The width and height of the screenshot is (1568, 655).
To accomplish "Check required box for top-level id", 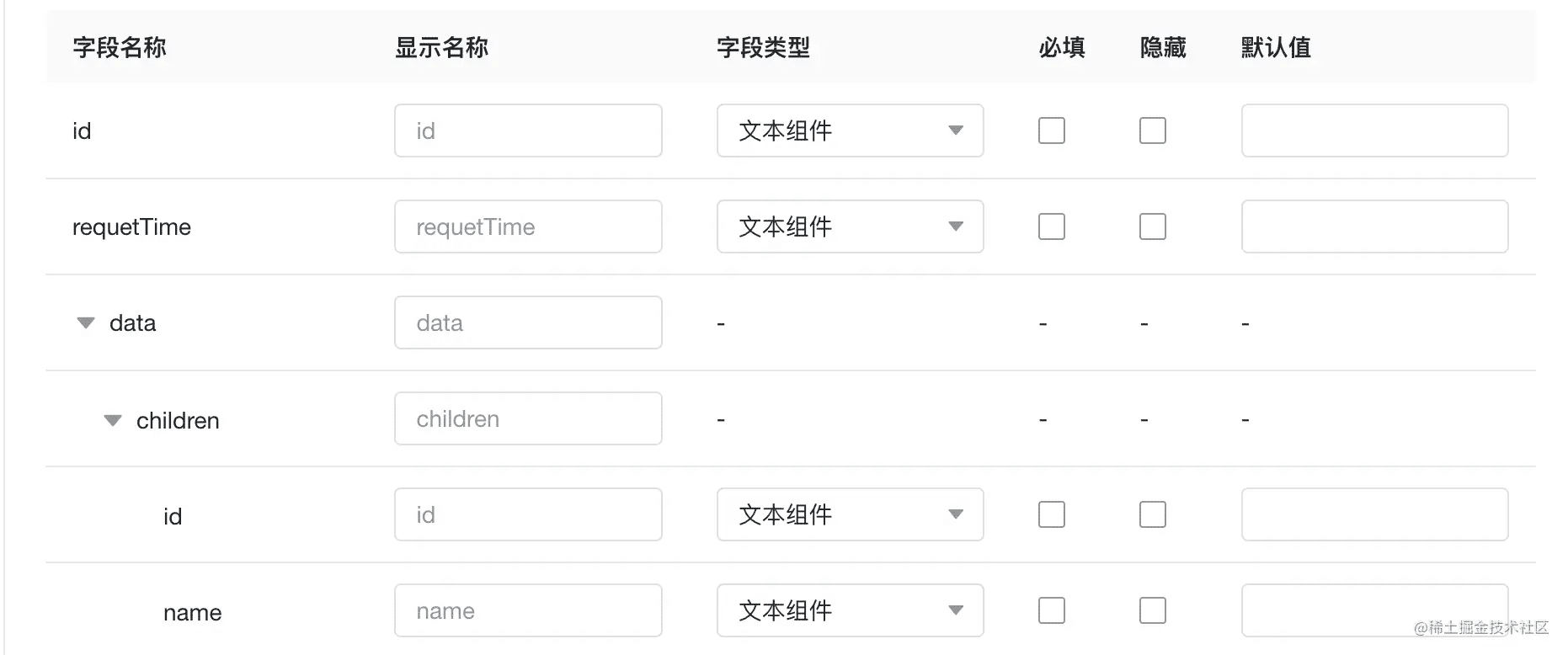I will (x=1051, y=130).
